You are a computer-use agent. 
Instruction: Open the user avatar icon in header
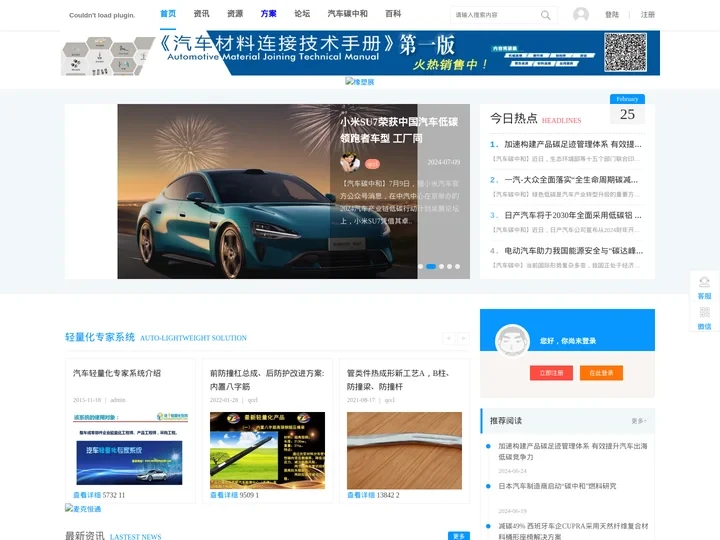pos(581,15)
